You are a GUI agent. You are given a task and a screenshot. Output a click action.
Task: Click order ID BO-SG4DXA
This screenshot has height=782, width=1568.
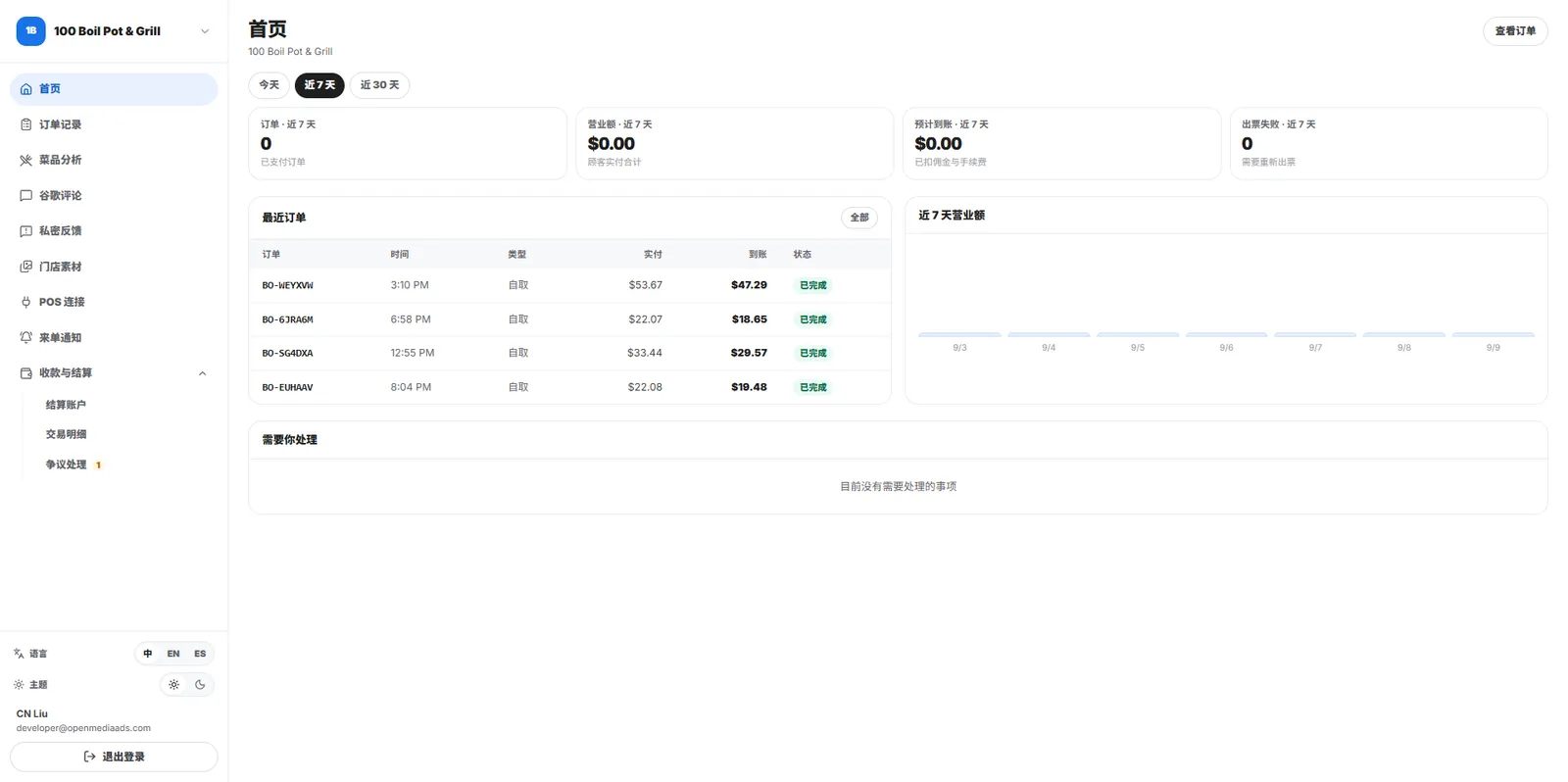[288, 354]
